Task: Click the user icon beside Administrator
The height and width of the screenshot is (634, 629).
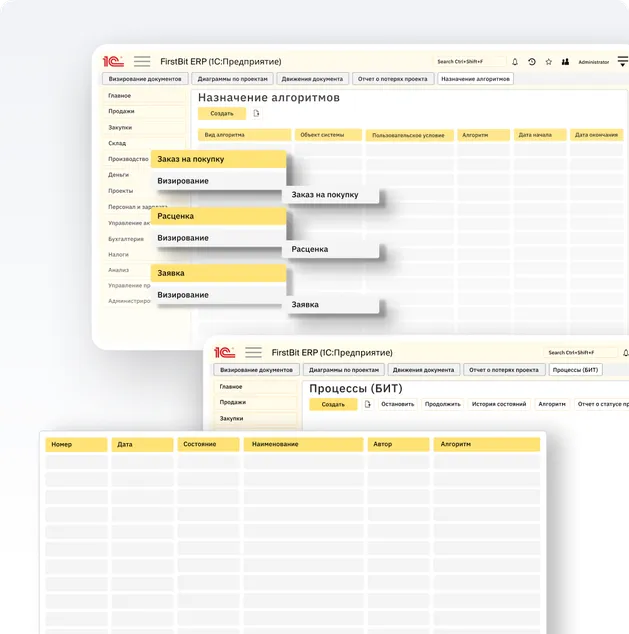Action: [565, 62]
